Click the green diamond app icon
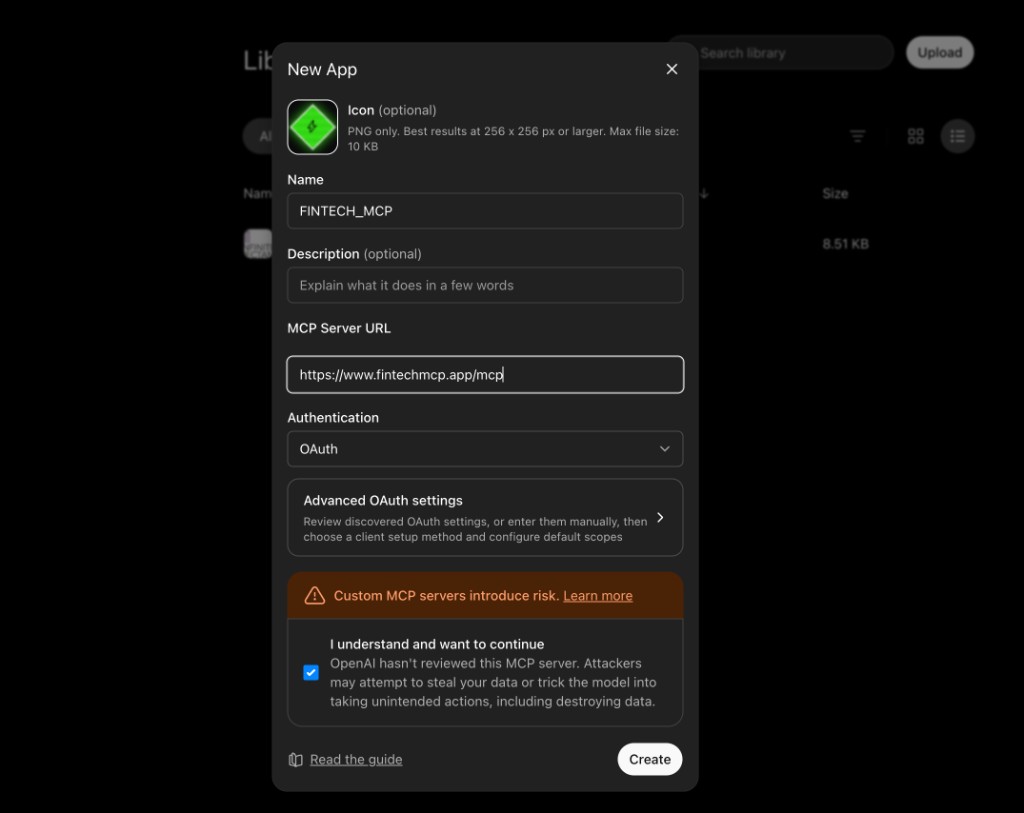Screen dimensions: 1024x813 coord(312,127)
